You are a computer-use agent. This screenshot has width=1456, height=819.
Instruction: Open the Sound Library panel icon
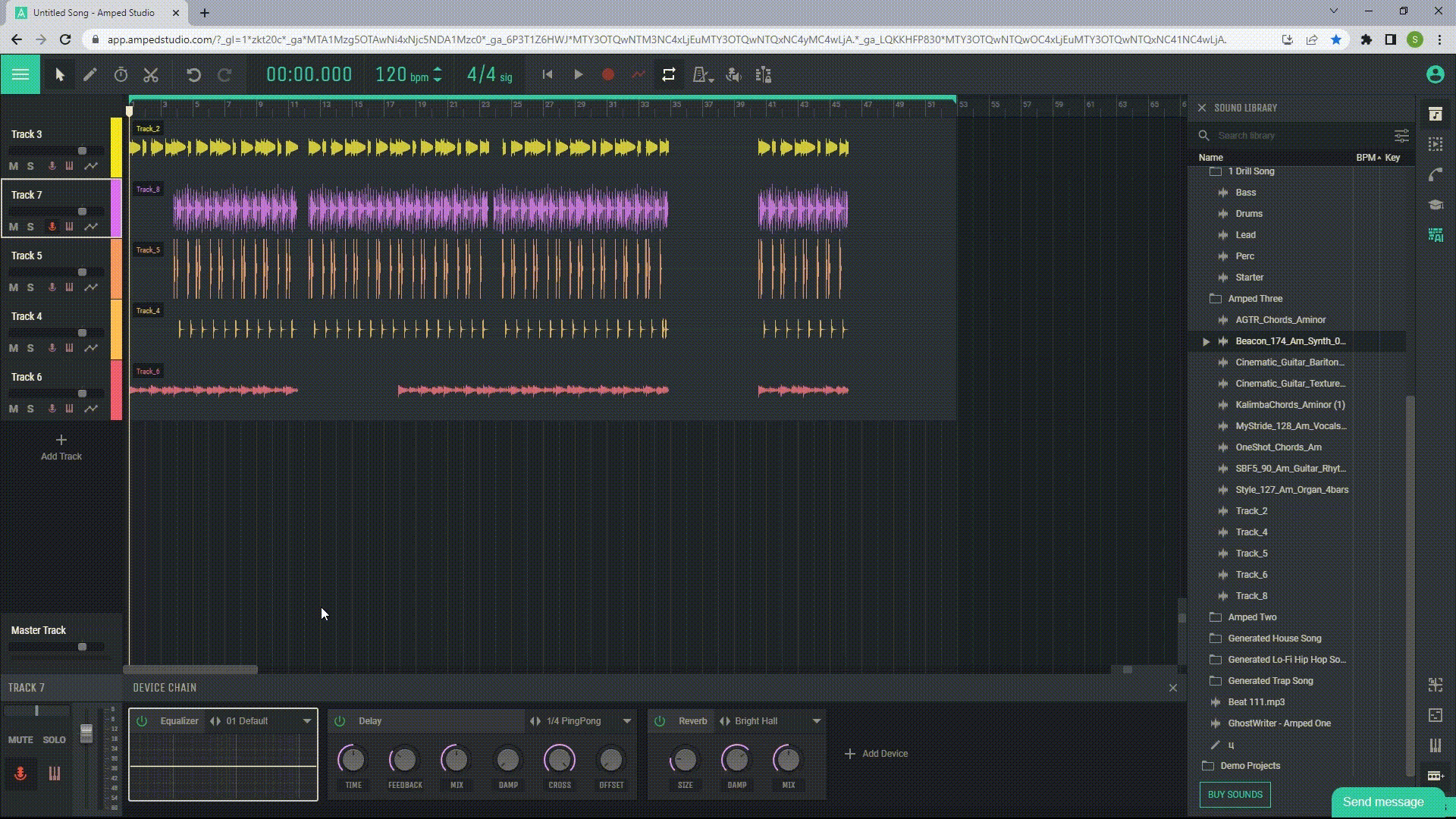1436,114
